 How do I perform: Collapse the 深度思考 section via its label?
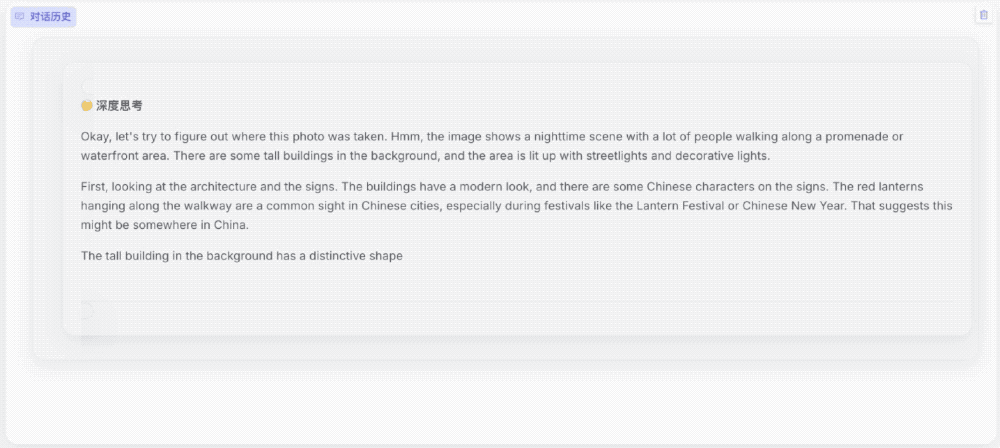[119, 105]
